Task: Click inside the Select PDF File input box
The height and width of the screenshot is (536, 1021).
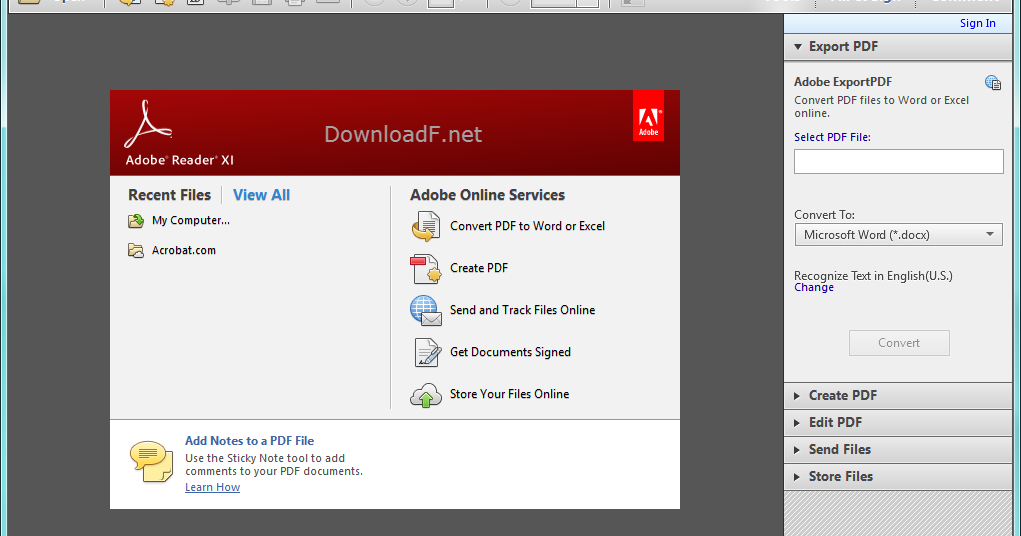Action: [899, 162]
